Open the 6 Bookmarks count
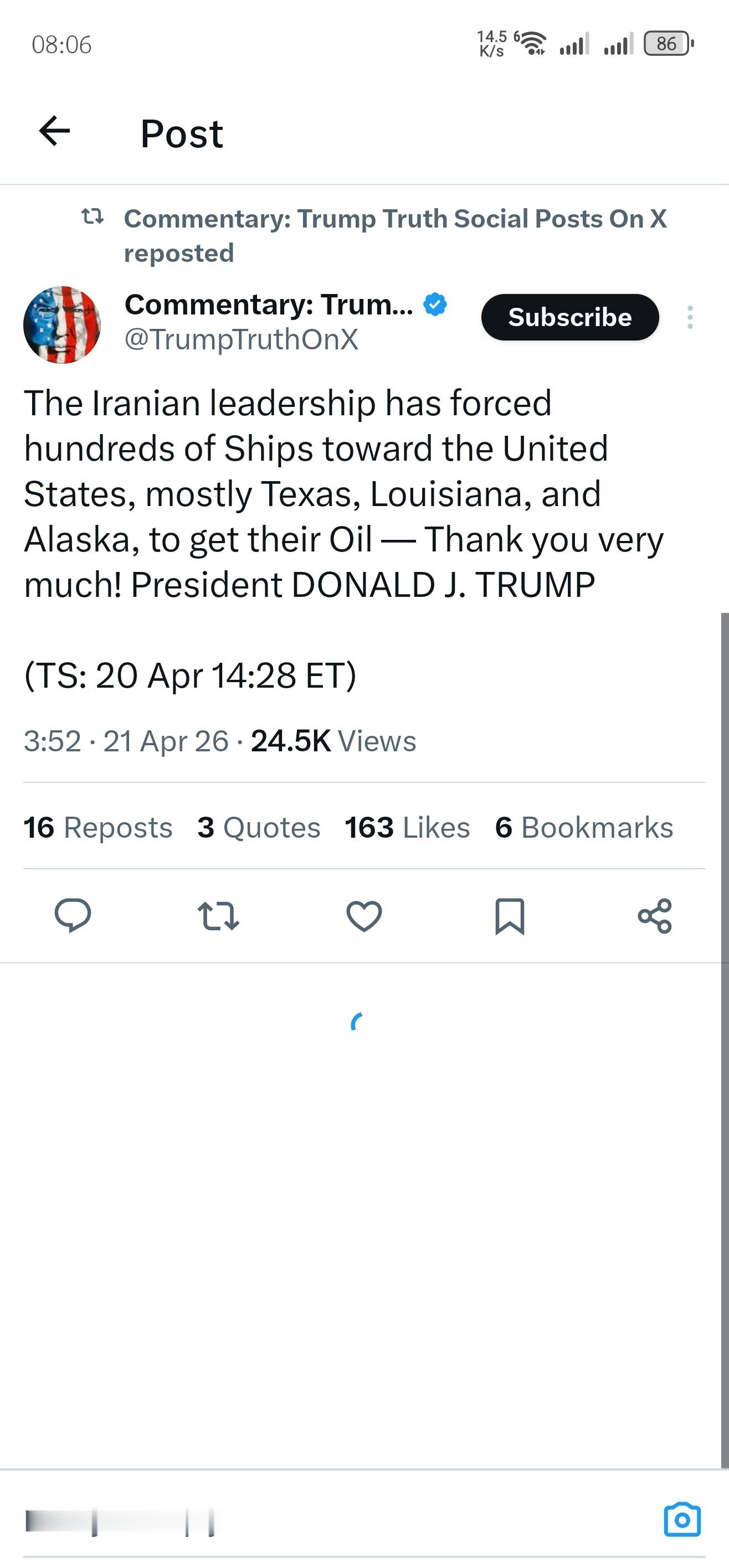Image resolution: width=729 pixels, height=1568 pixels. click(583, 827)
